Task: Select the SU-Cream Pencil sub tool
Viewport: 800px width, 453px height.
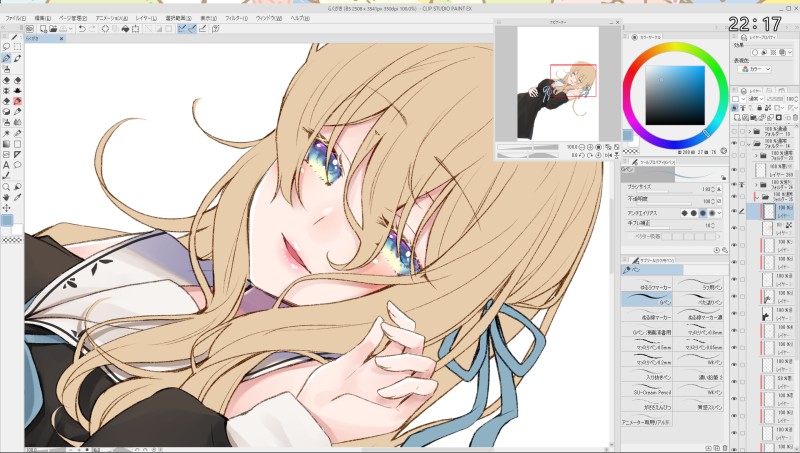Action: pyautogui.click(x=647, y=389)
